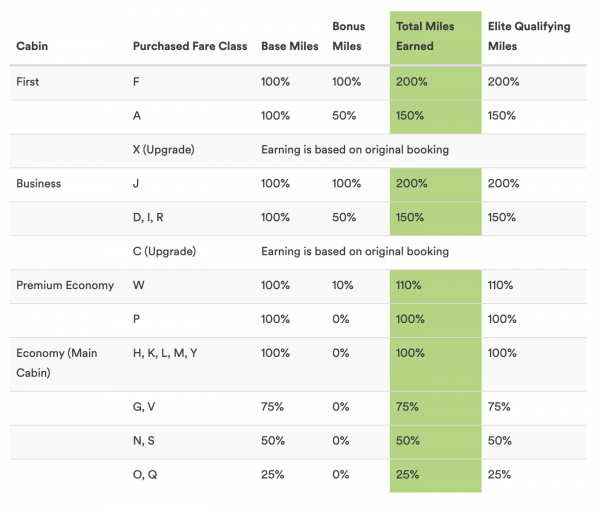Click the X (Upgrade) fare class cell

point(163,149)
